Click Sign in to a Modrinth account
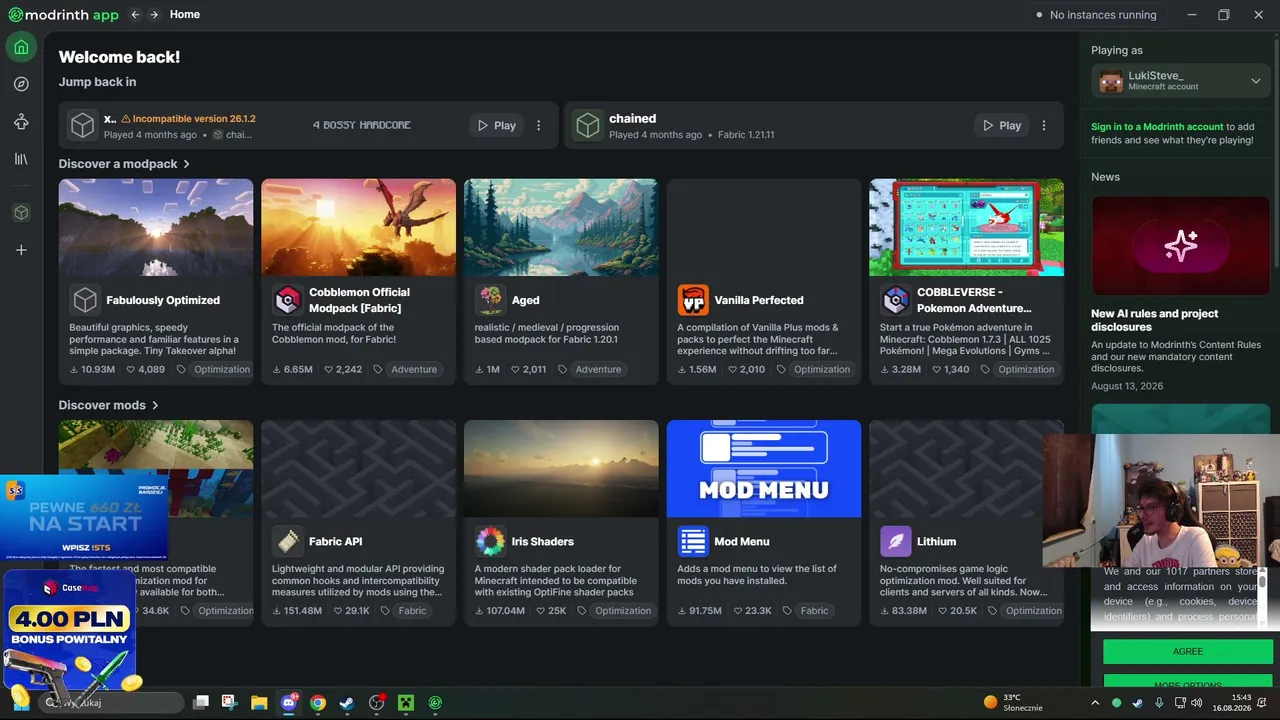Image resolution: width=1280 pixels, height=720 pixels. pos(1157,127)
